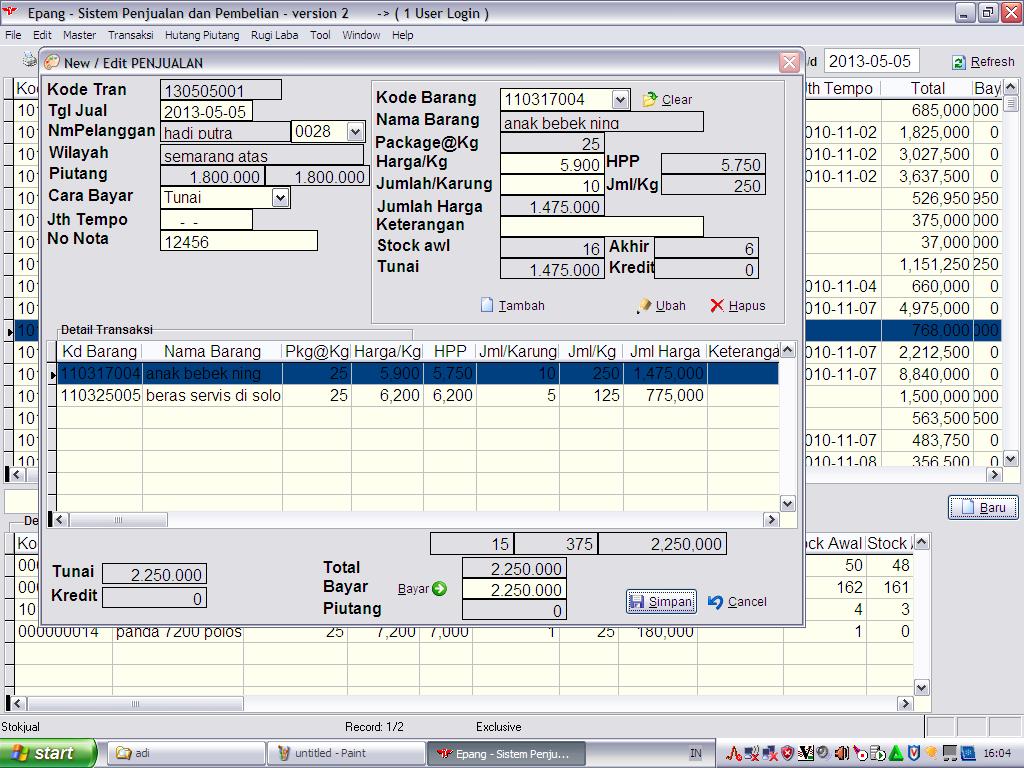Select the beras servis di solo row
This screenshot has width=1024, height=768.
pos(212,396)
